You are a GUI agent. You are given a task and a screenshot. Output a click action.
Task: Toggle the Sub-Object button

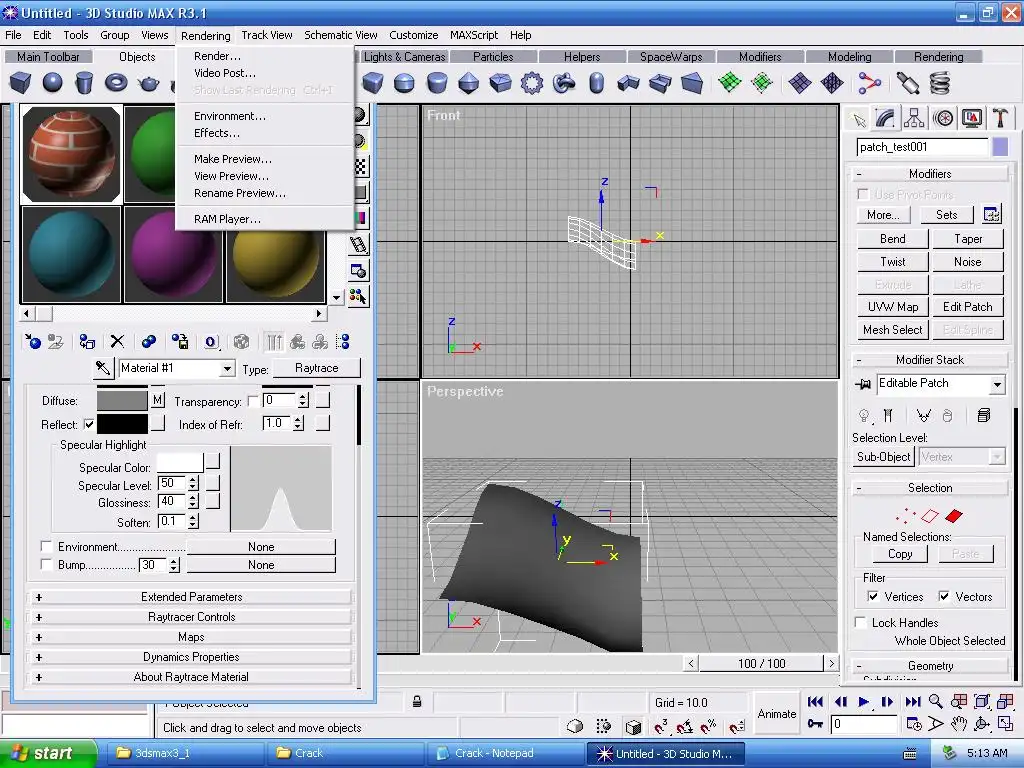point(884,457)
